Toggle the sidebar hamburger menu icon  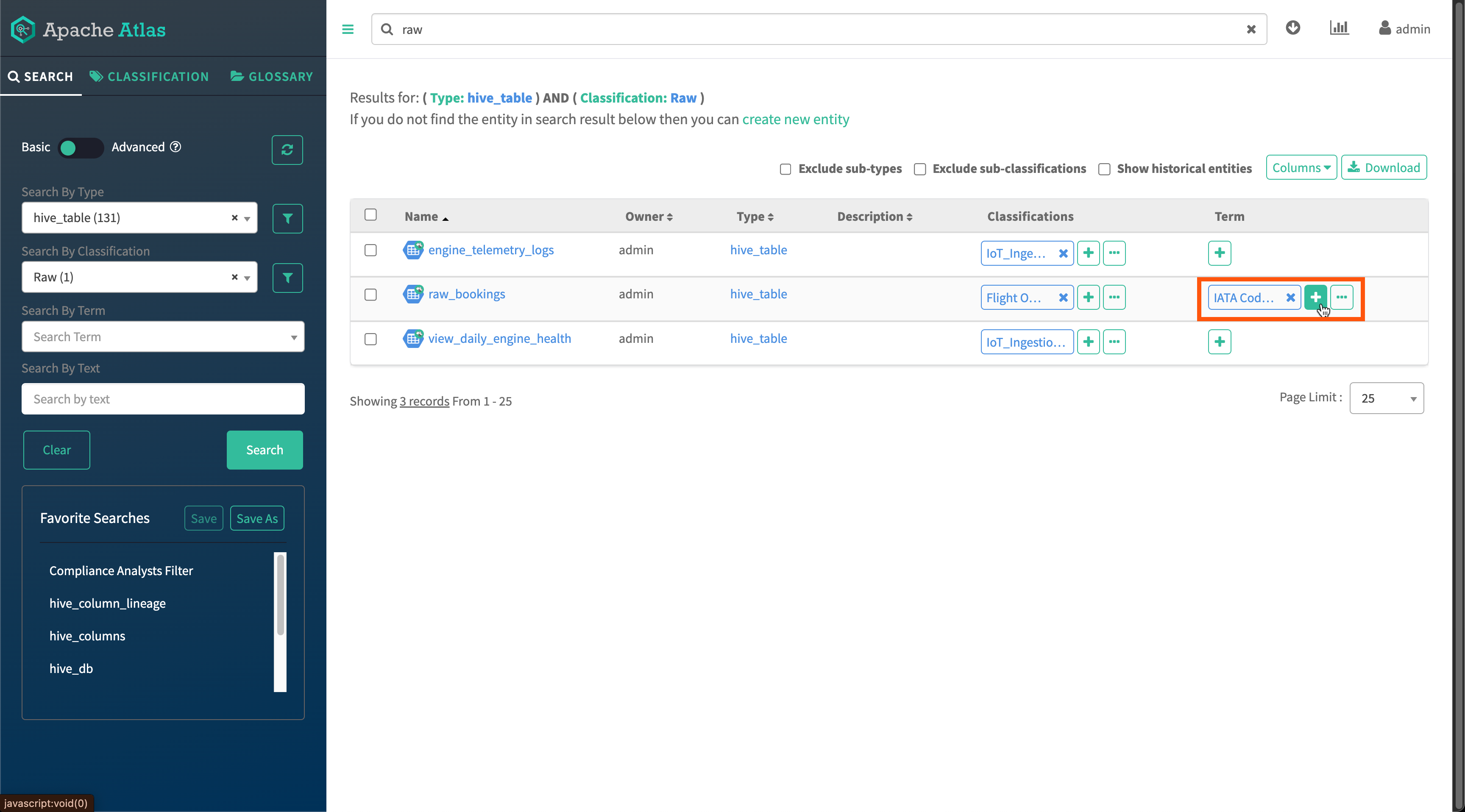(x=348, y=29)
